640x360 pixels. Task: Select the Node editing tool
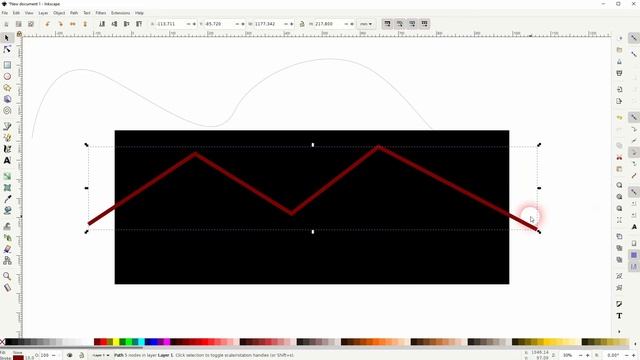pos(7,49)
